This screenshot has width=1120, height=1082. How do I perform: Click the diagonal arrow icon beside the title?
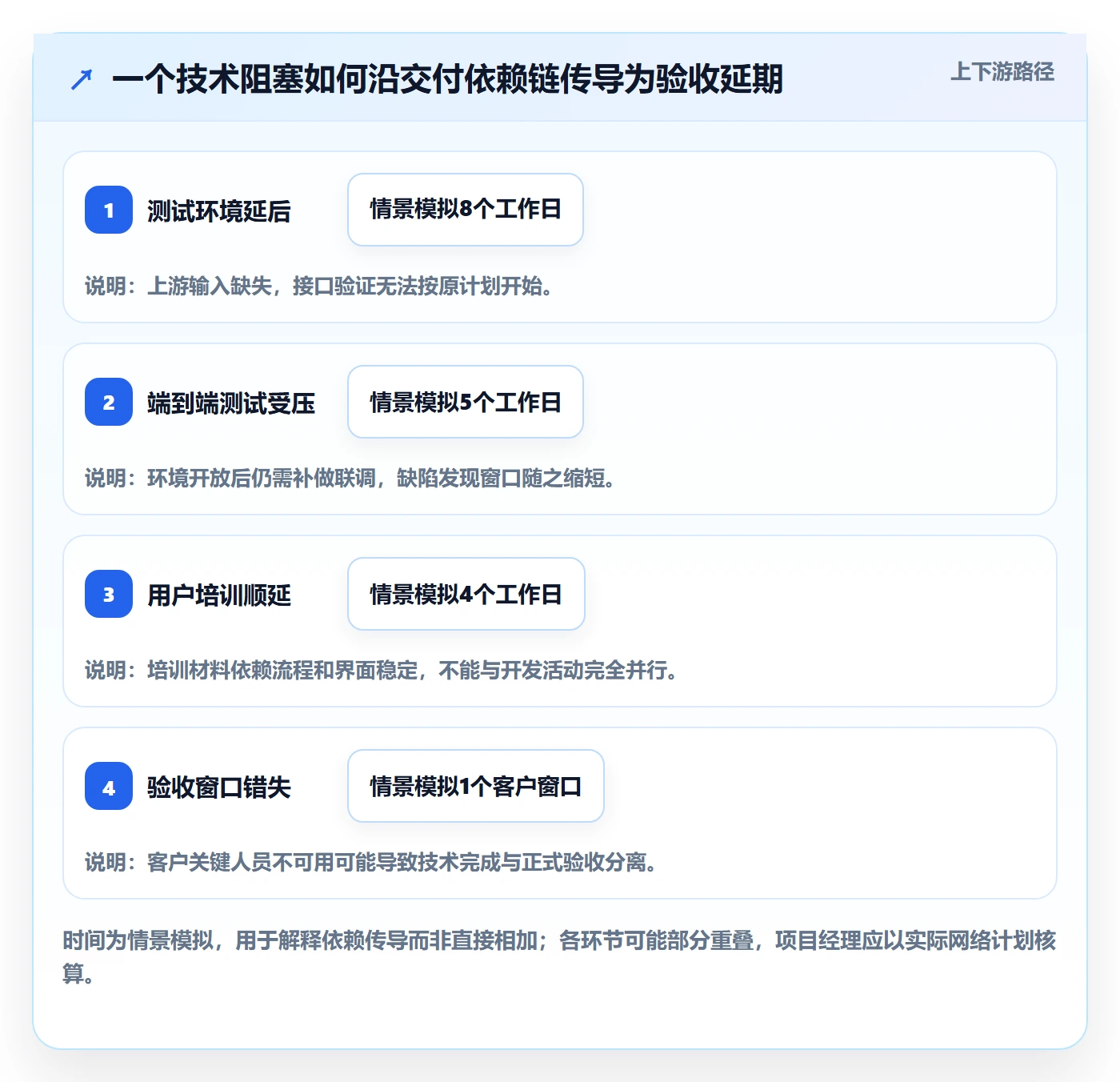click(x=82, y=79)
